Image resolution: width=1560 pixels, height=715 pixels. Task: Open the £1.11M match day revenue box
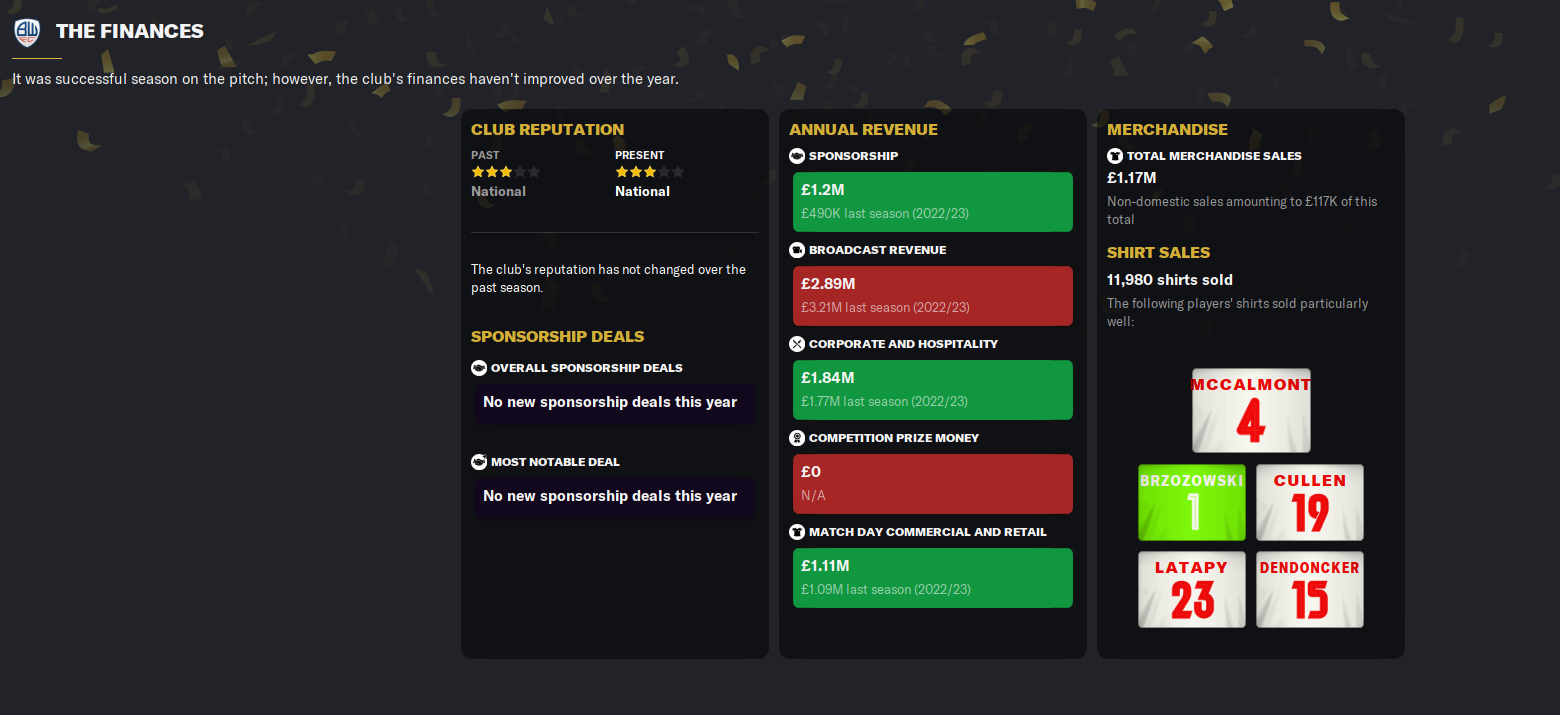(x=932, y=577)
